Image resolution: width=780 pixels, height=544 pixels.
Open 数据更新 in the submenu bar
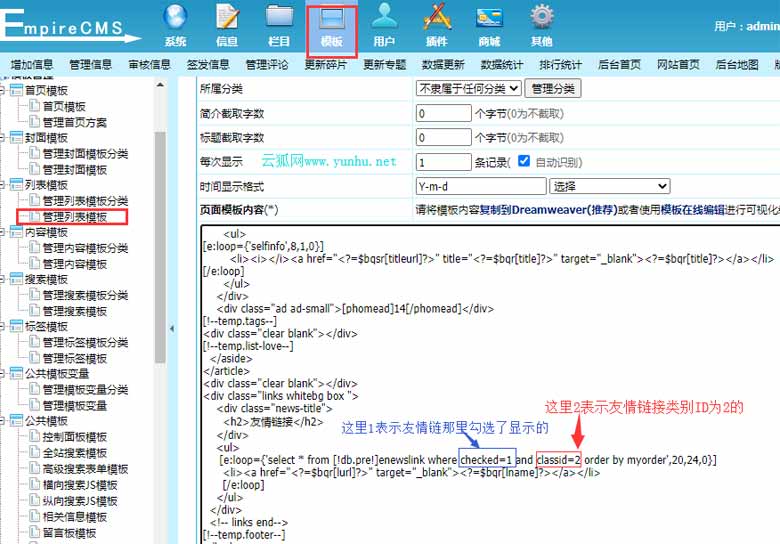(x=443, y=65)
